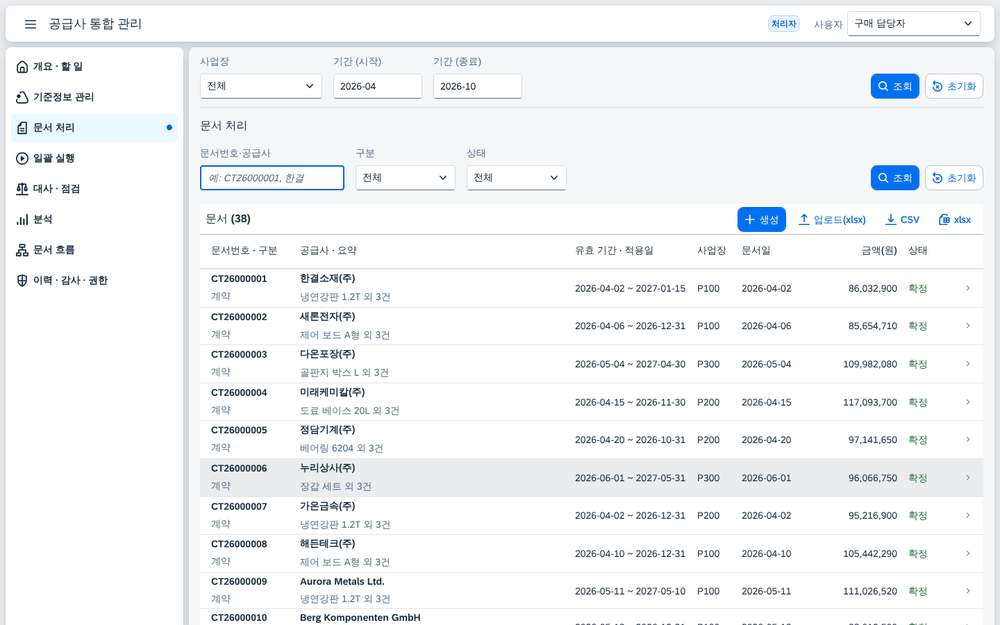Click the bar chart icon beside 분석

pos(22,219)
